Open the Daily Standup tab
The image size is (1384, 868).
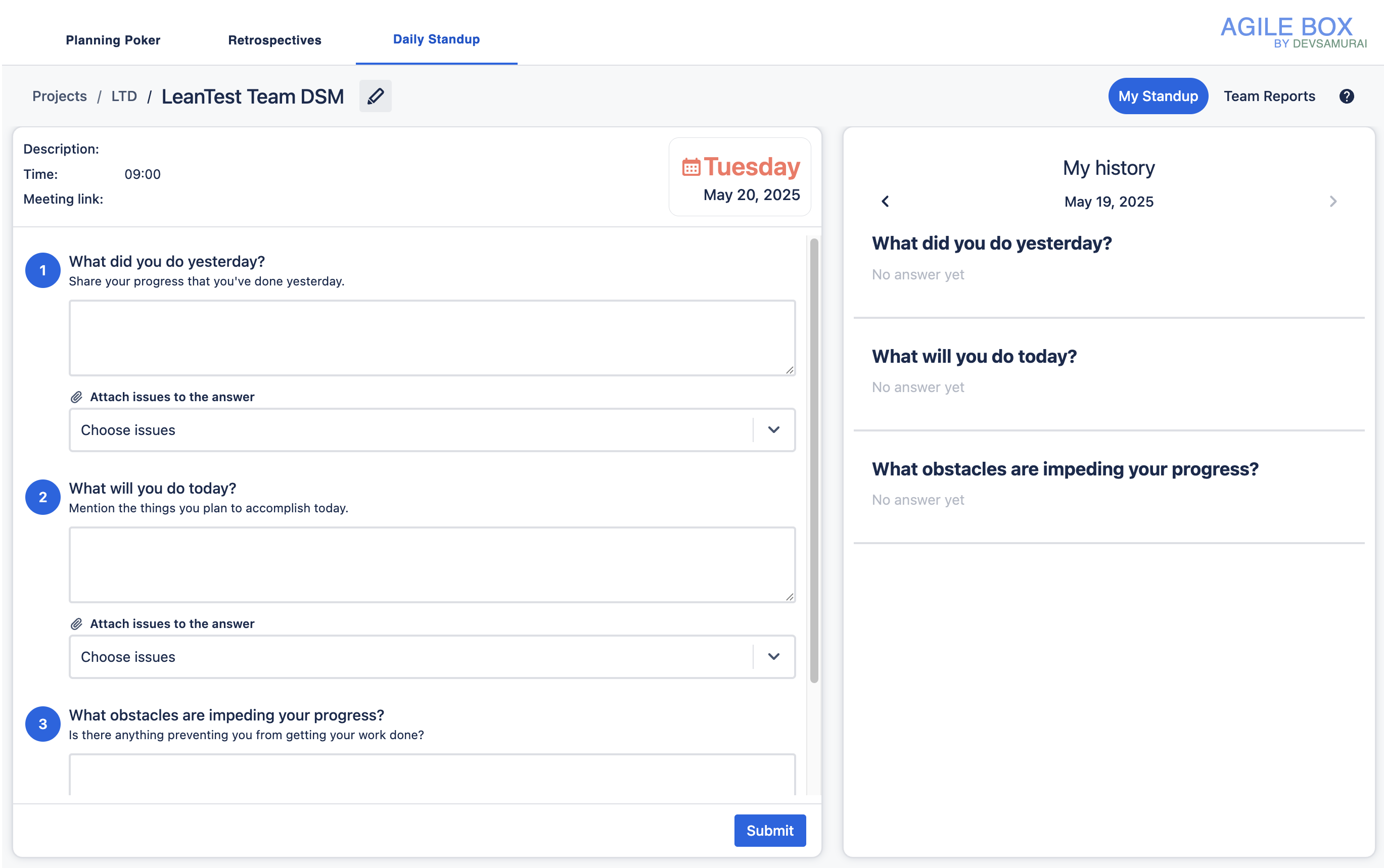coord(436,39)
